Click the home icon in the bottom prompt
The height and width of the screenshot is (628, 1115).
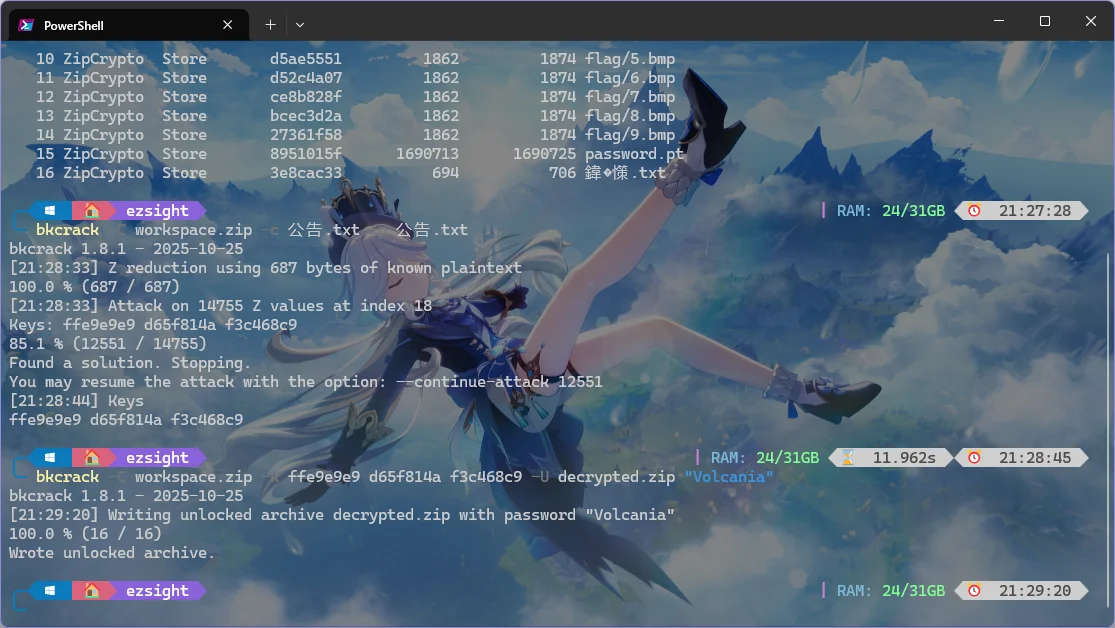tap(91, 591)
